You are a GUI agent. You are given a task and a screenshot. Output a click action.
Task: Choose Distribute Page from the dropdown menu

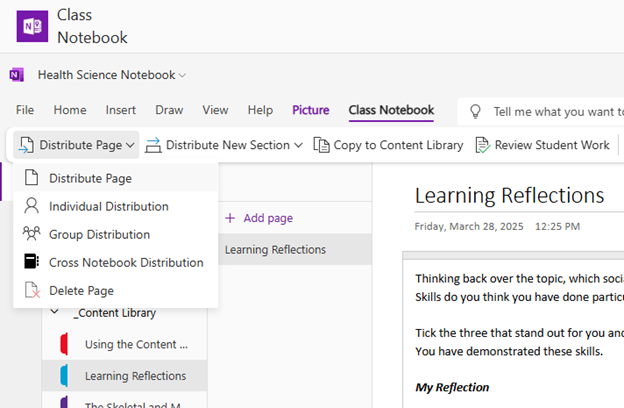click(x=115, y=178)
